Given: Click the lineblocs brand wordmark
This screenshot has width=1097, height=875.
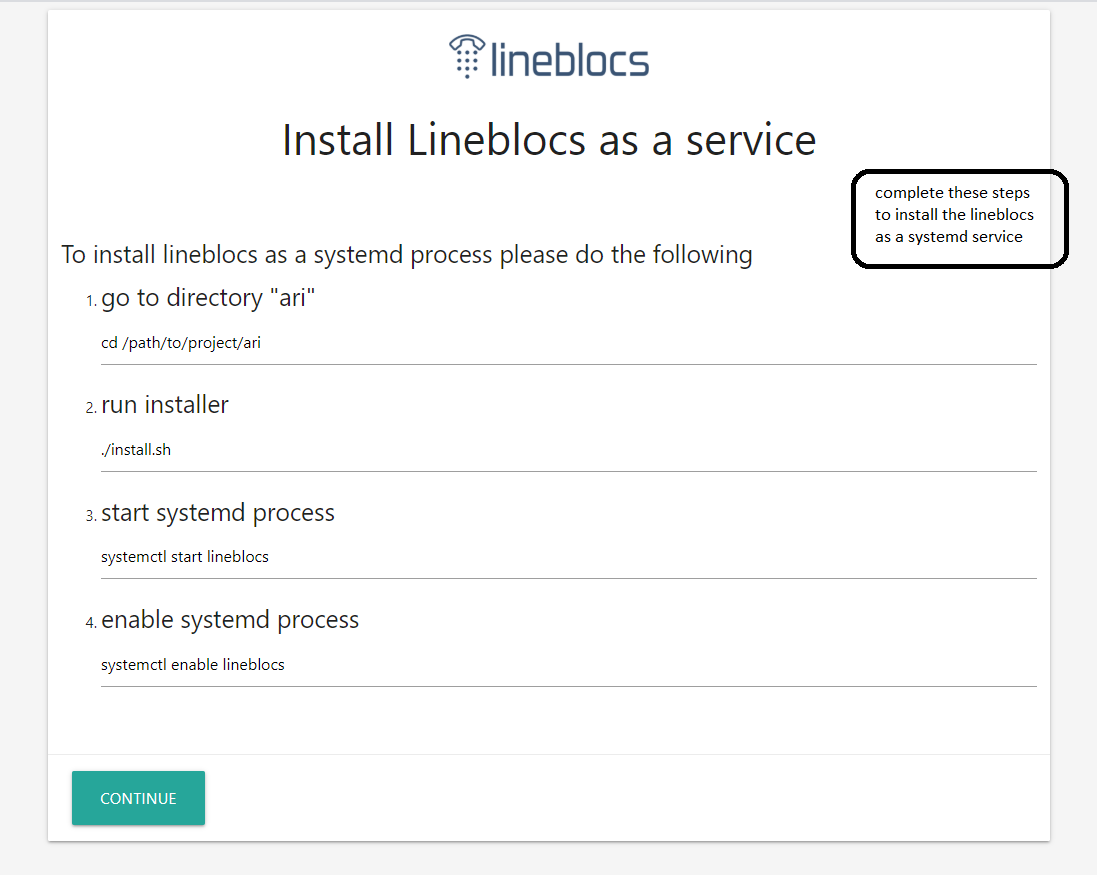Looking at the screenshot, I should [x=569, y=60].
